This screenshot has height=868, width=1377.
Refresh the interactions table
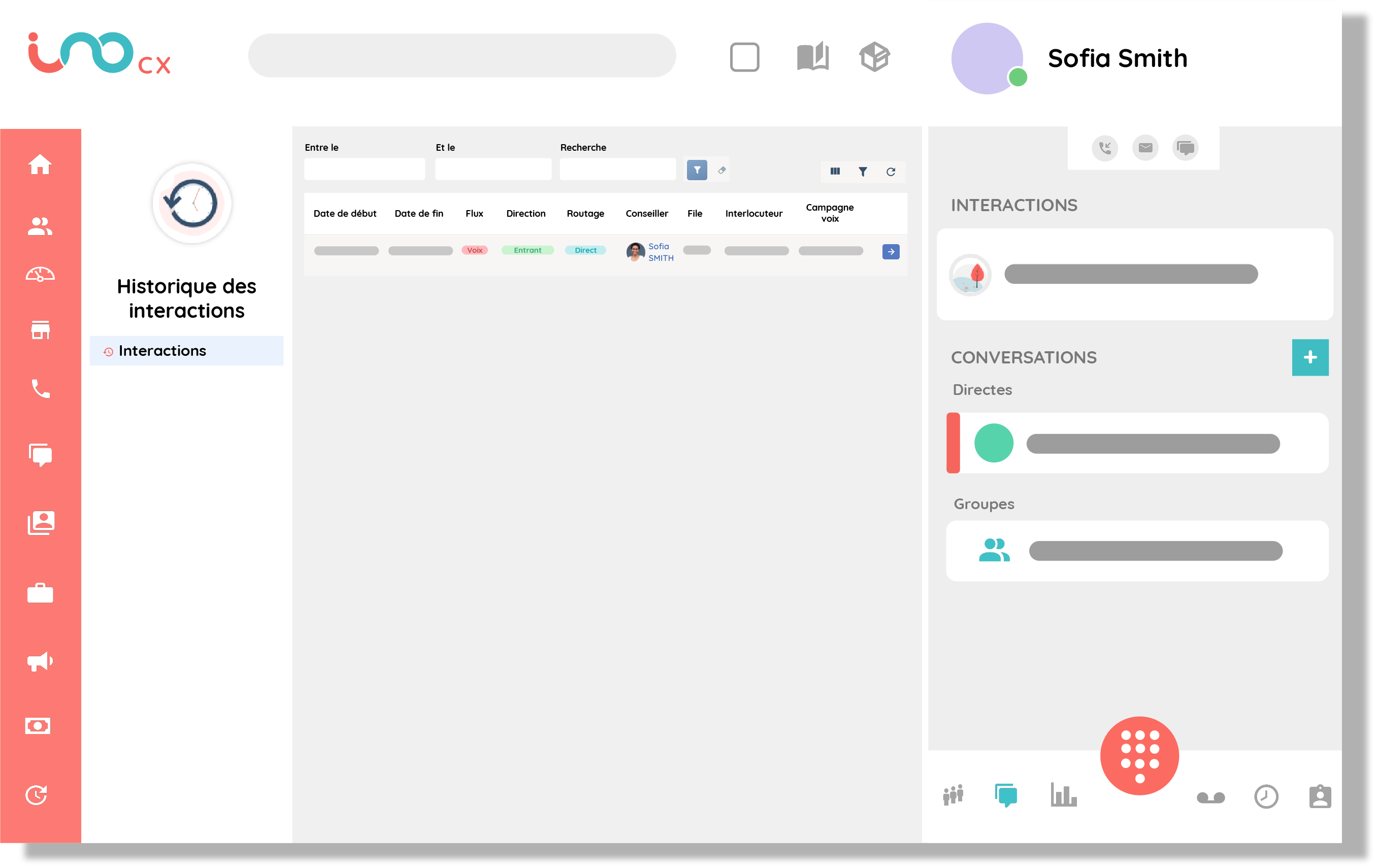tap(891, 172)
